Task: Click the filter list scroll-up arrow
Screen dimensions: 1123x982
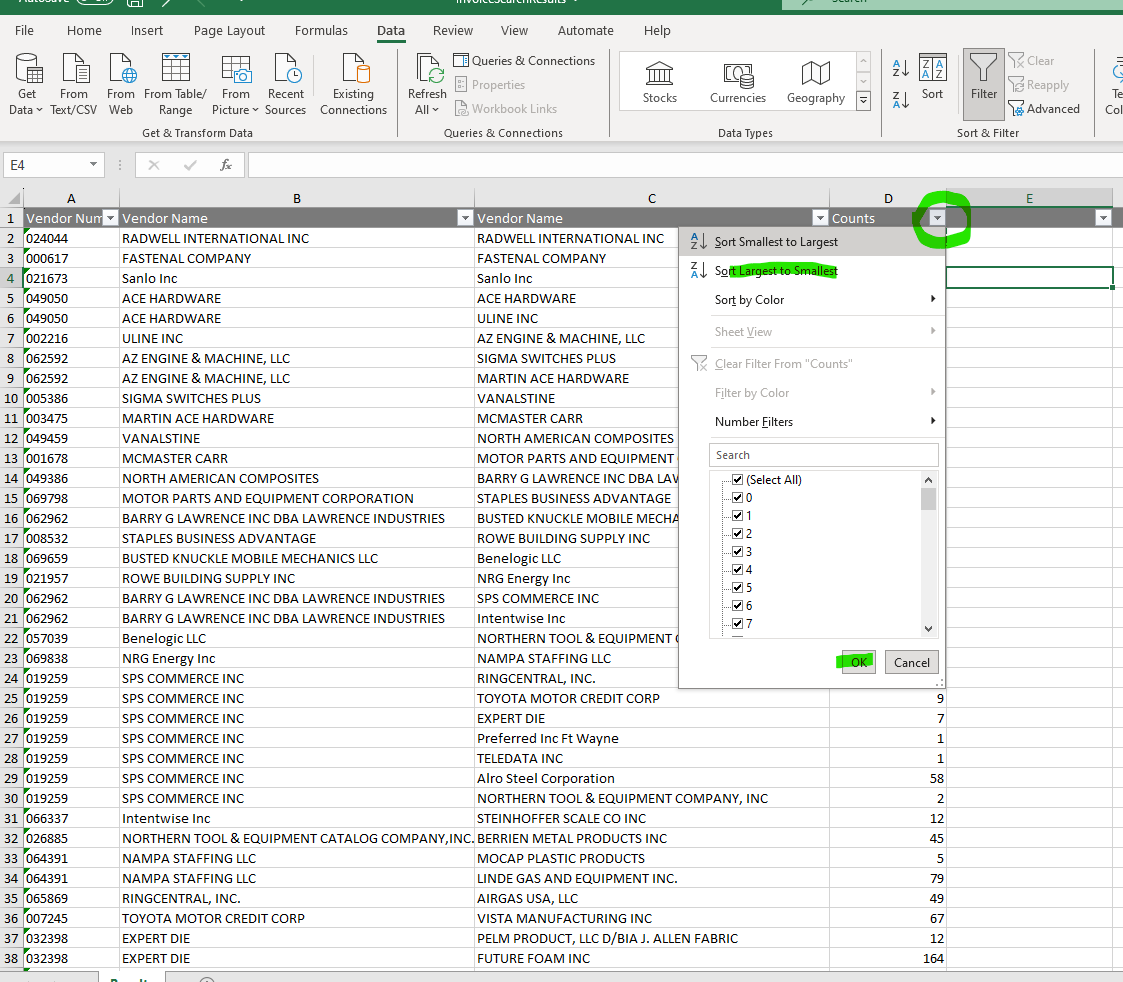Action: pyautogui.click(x=928, y=480)
